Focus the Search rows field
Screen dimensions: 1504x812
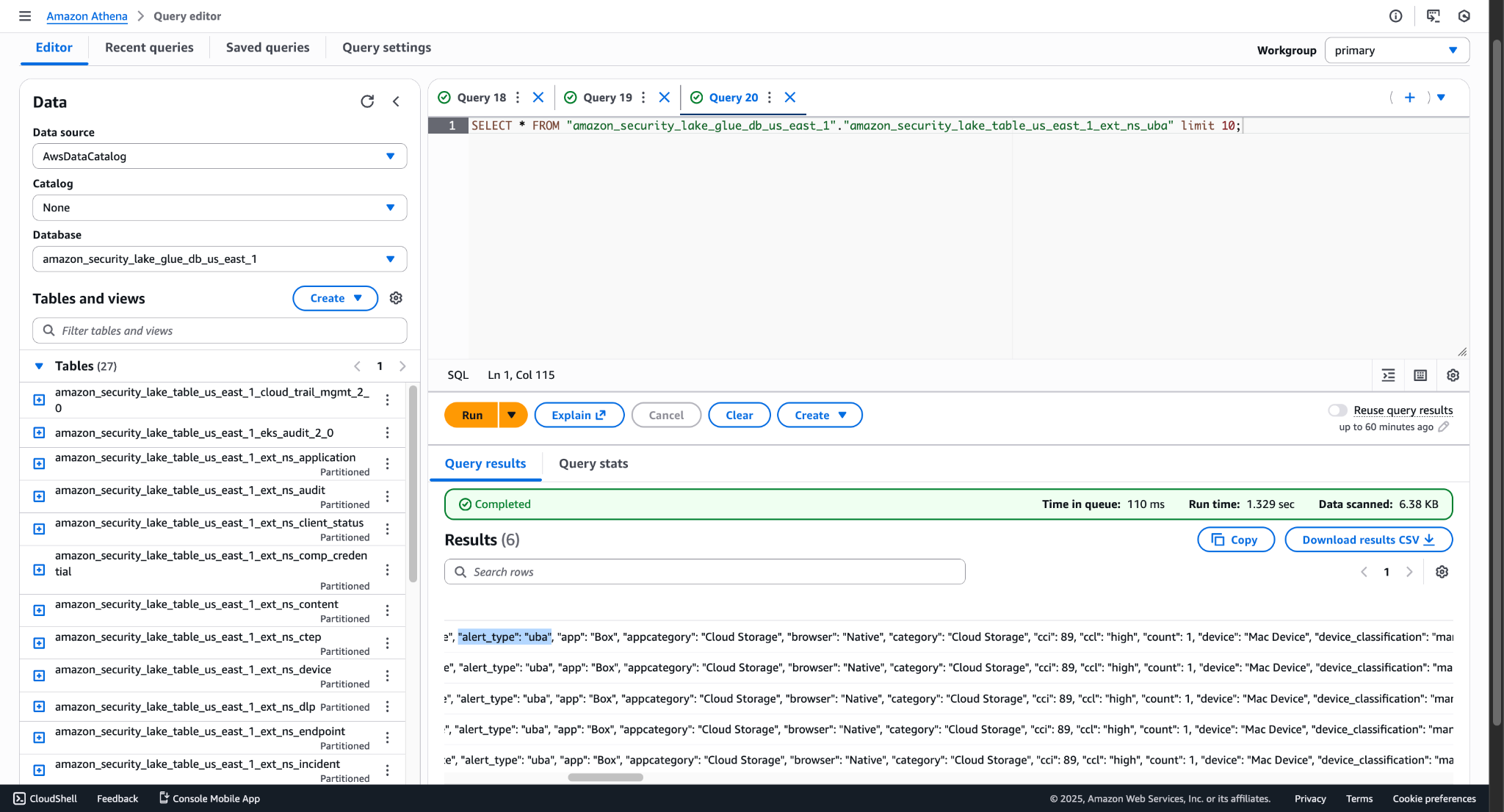pos(704,572)
